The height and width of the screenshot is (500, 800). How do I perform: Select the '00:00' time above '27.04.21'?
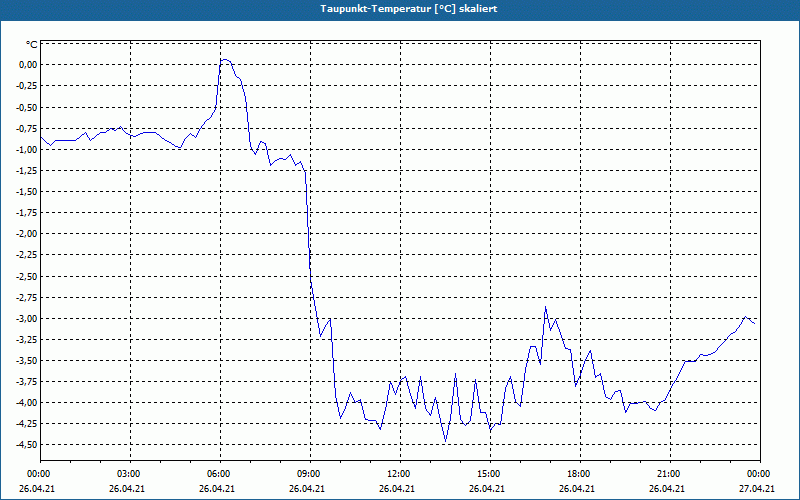(x=759, y=474)
